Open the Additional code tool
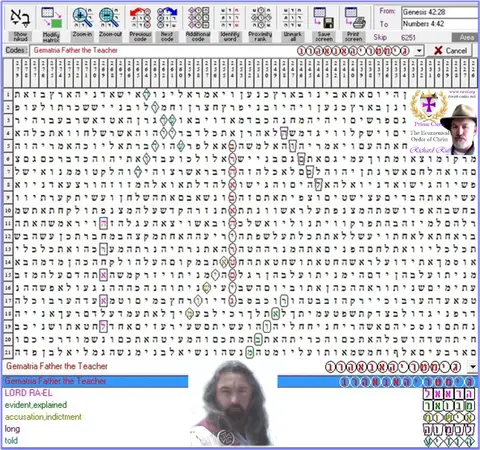Viewport: 480px width, 450px height. pos(198,25)
